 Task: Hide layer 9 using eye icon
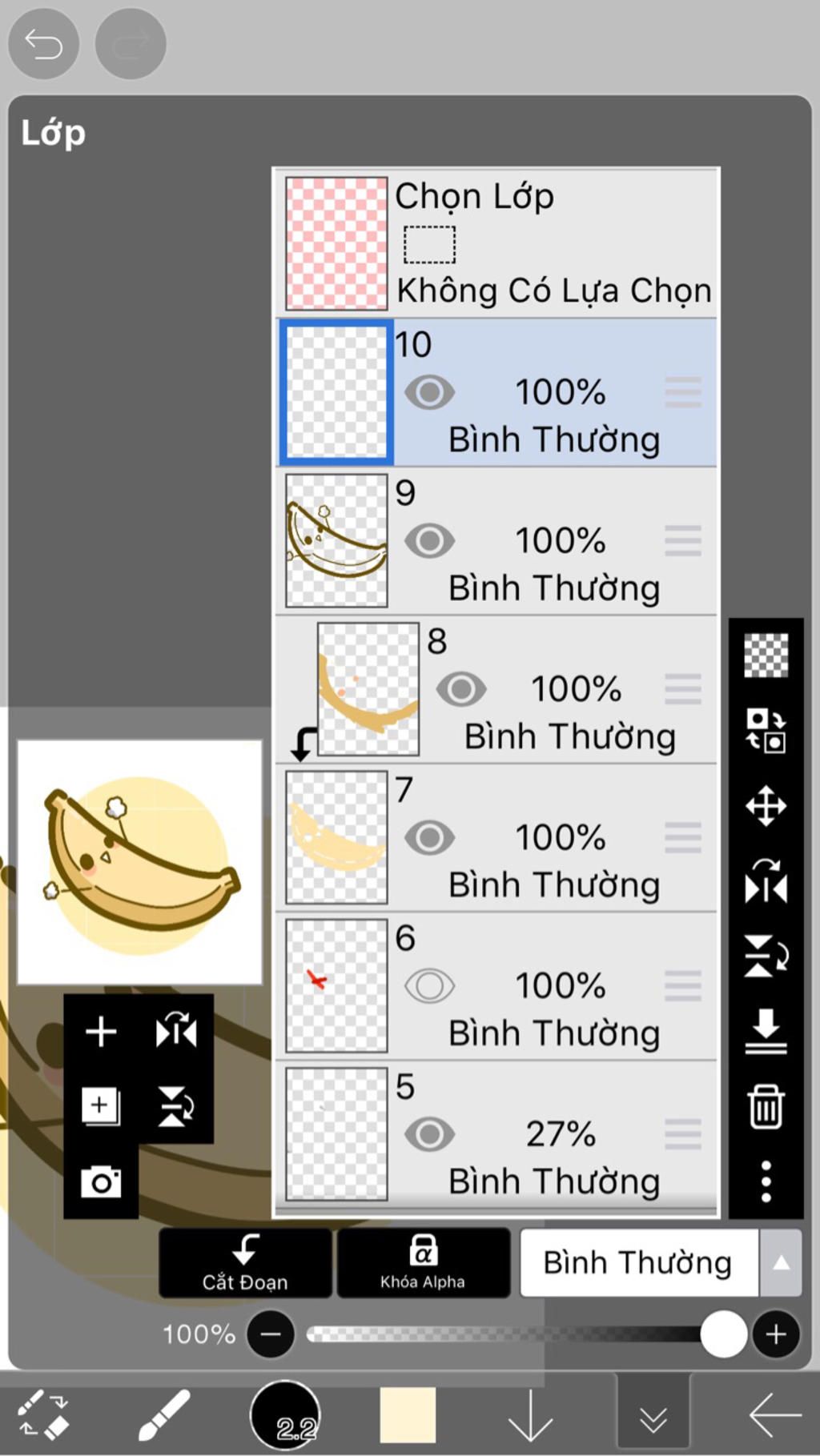click(x=429, y=541)
